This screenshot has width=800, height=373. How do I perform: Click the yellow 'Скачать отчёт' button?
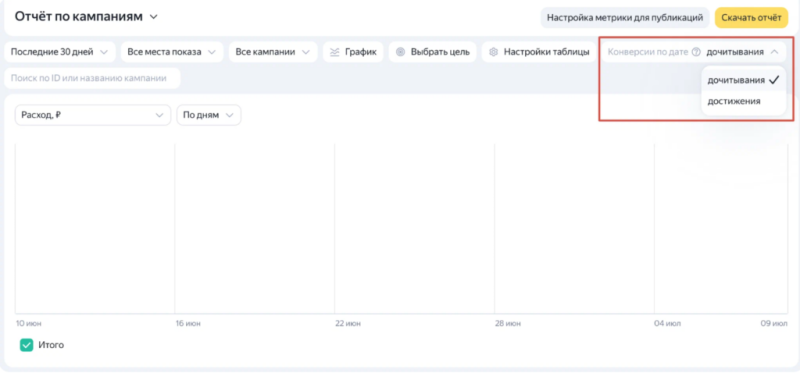[x=751, y=18]
